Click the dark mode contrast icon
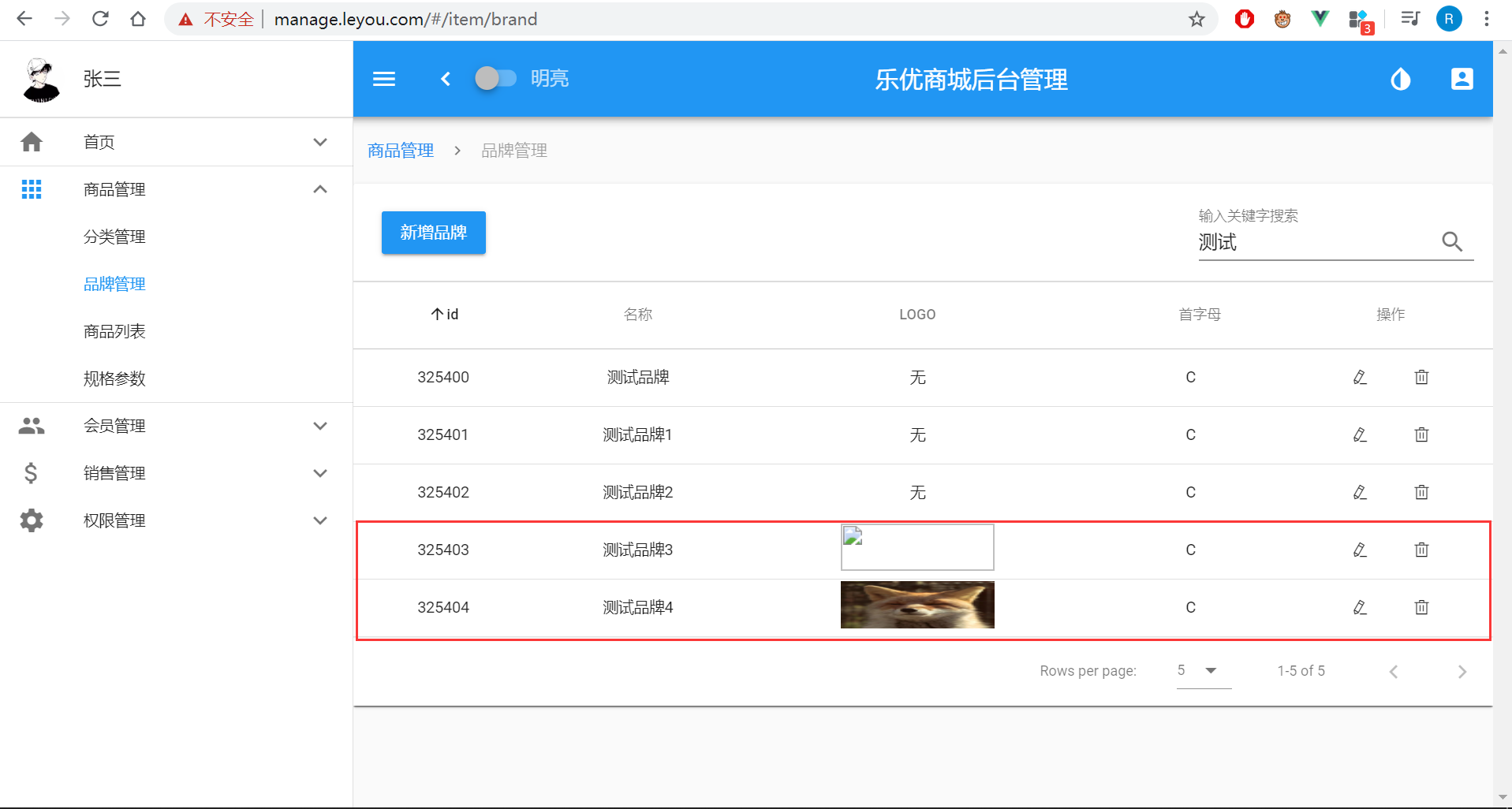Image resolution: width=1512 pixels, height=809 pixels. [x=1400, y=79]
